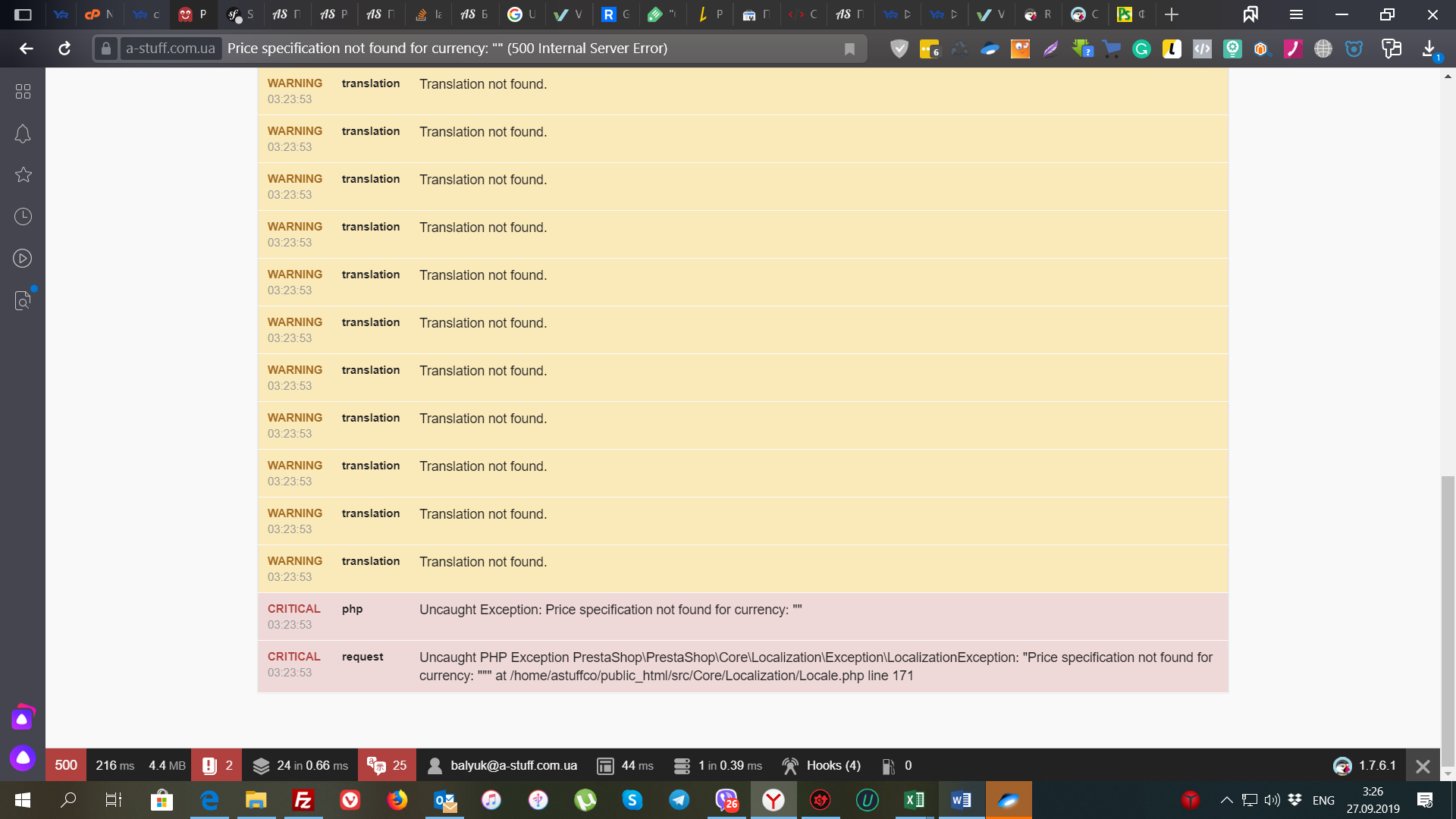Image resolution: width=1456 pixels, height=819 pixels.
Task: Open the Tableau grid icon in sidebar
Action: coord(23,91)
